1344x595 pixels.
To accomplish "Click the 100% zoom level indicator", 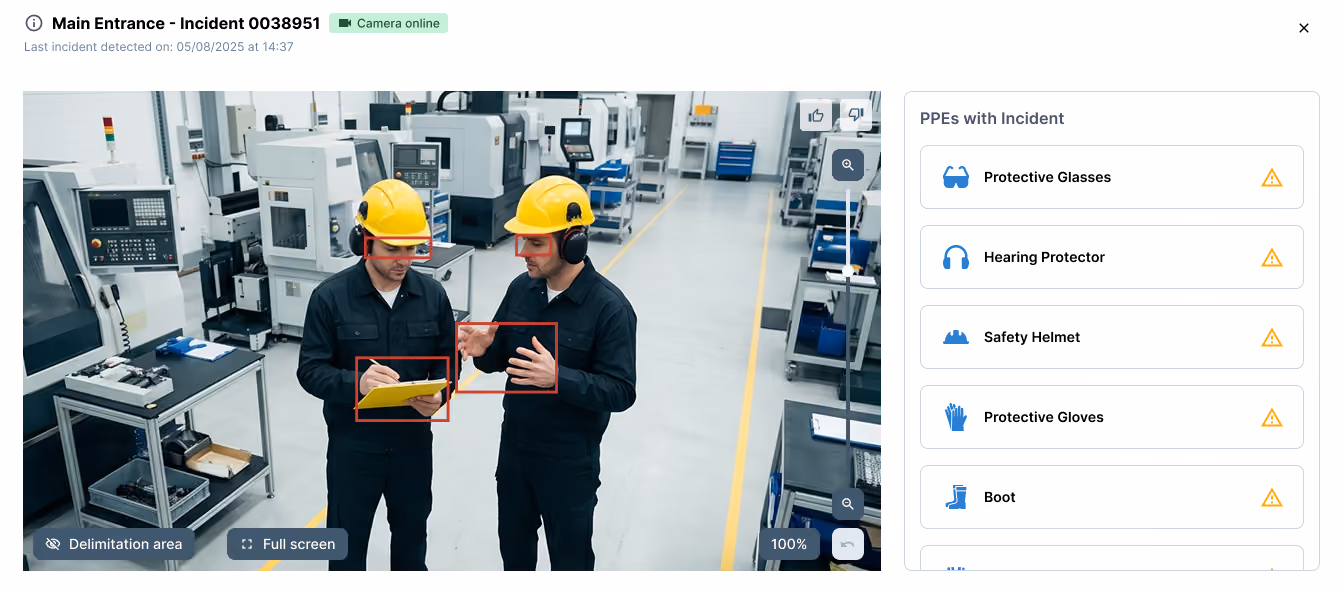I will coord(789,544).
